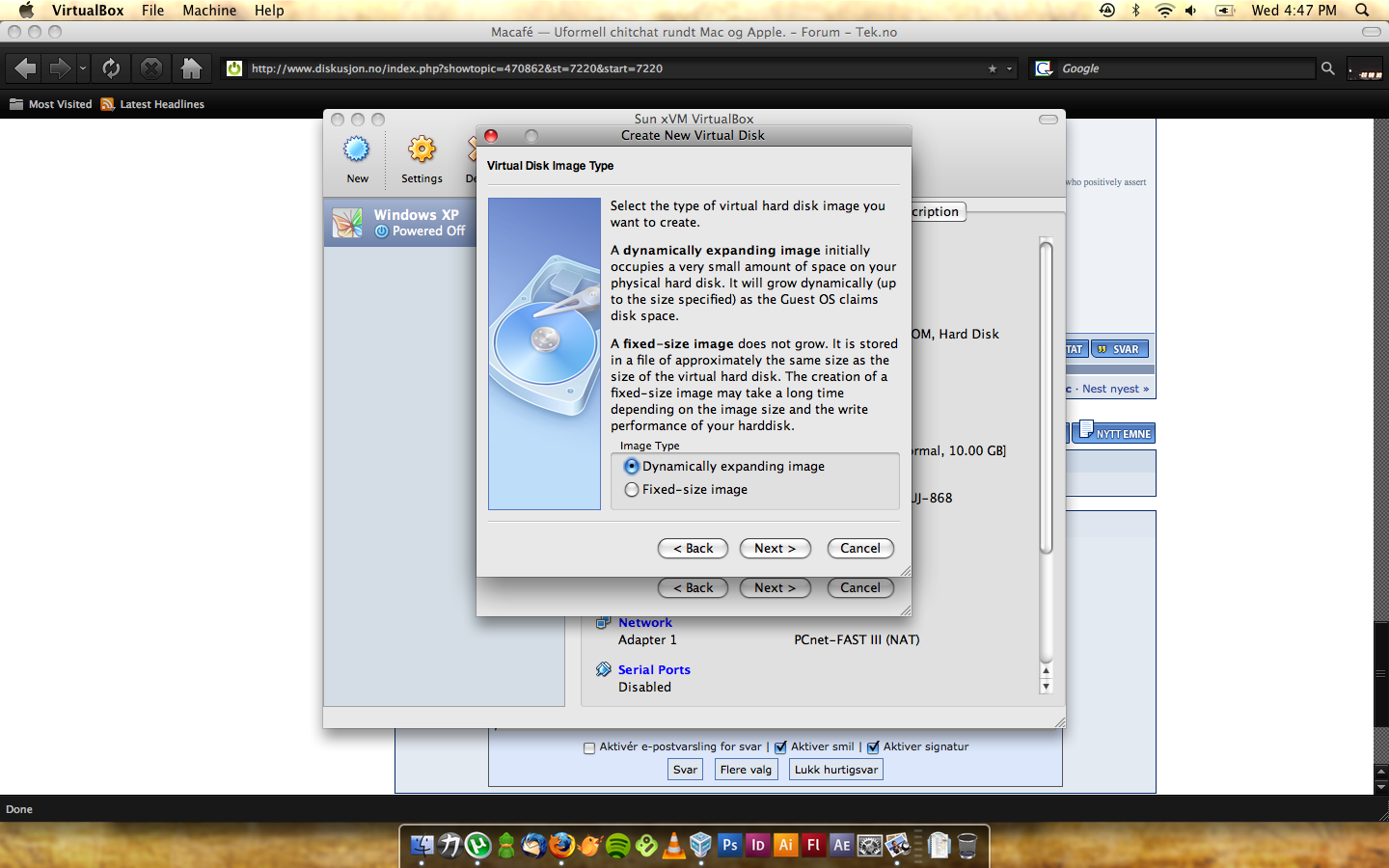1389x868 pixels.
Task: Bookmark page with star icon
Action: (x=993, y=68)
